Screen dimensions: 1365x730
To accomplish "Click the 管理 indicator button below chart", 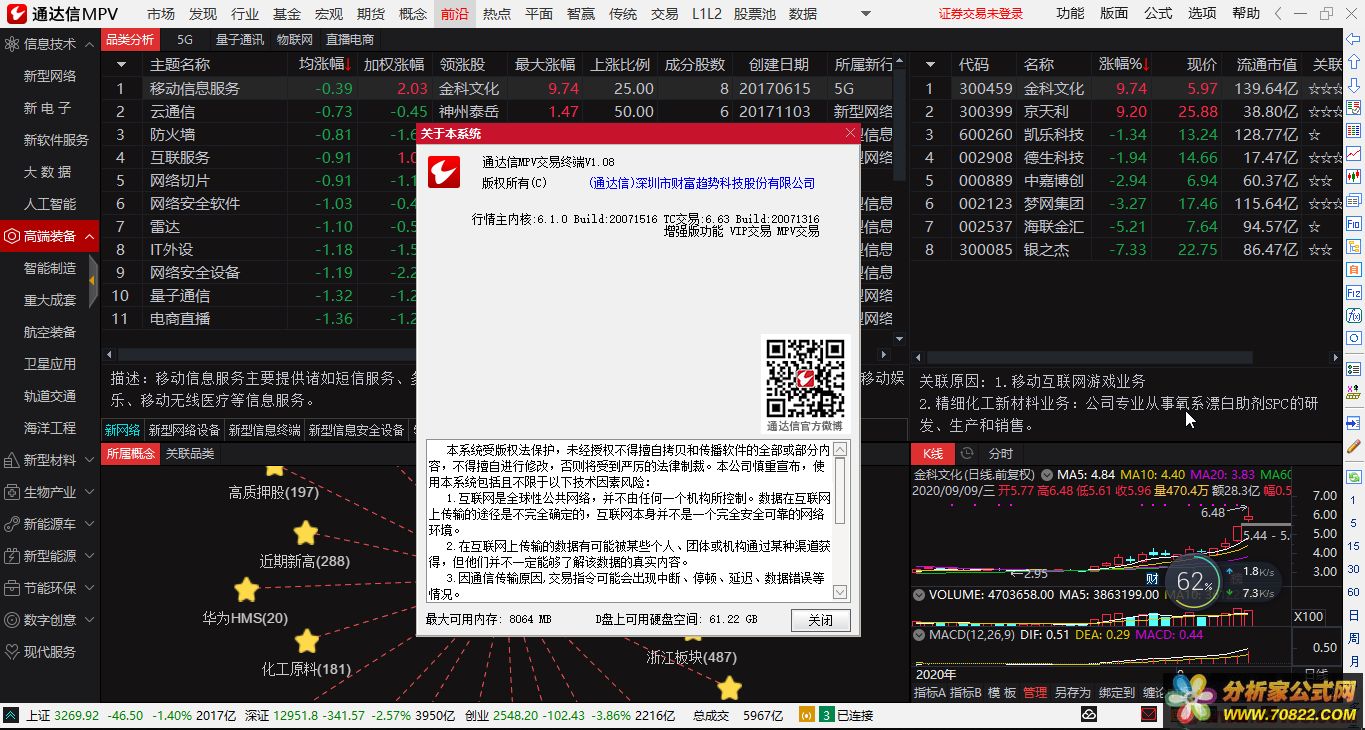I will 1034,692.
